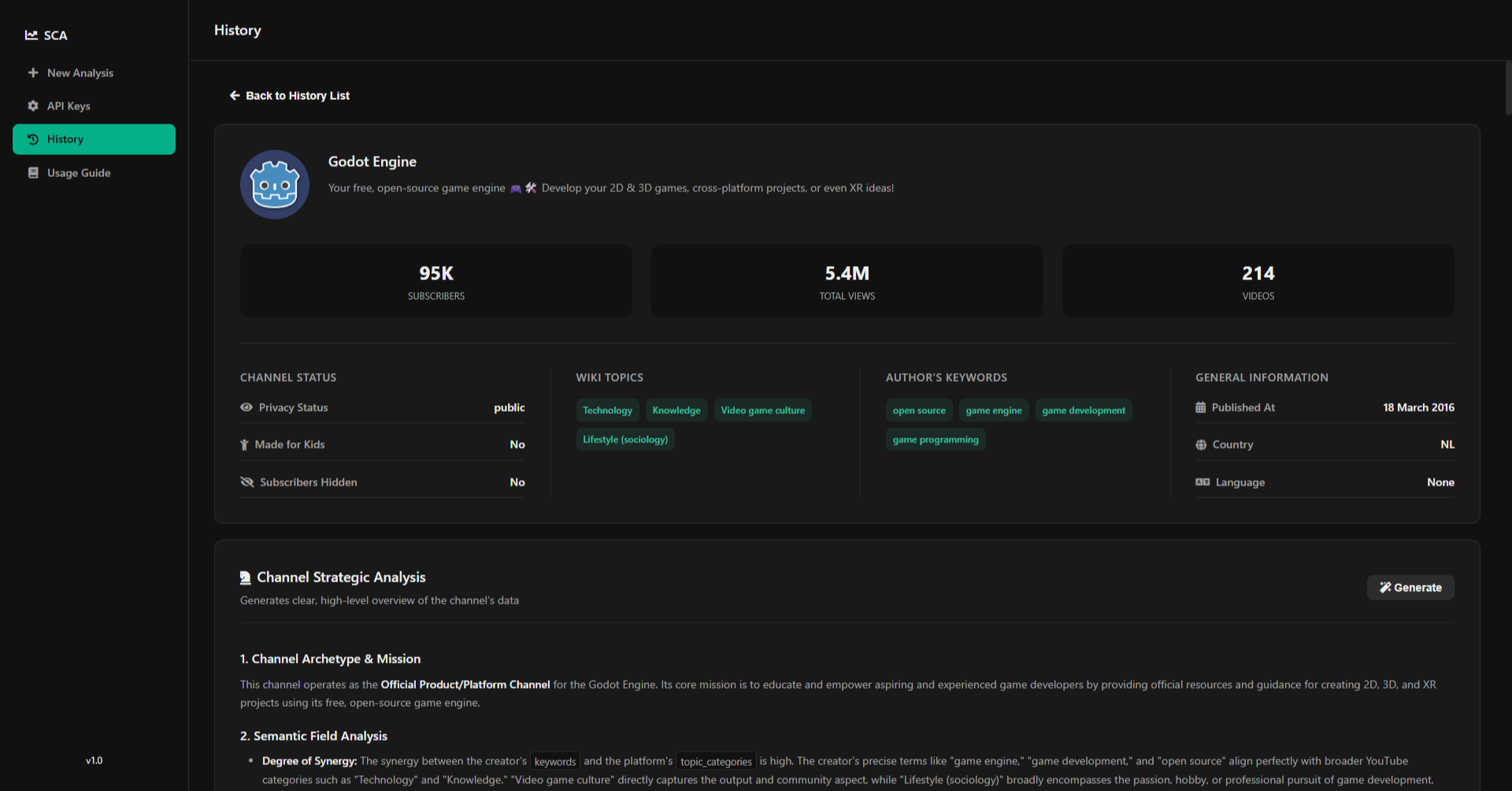1512x791 pixels.
Task: Click the open source keyword tag
Action: point(919,410)
